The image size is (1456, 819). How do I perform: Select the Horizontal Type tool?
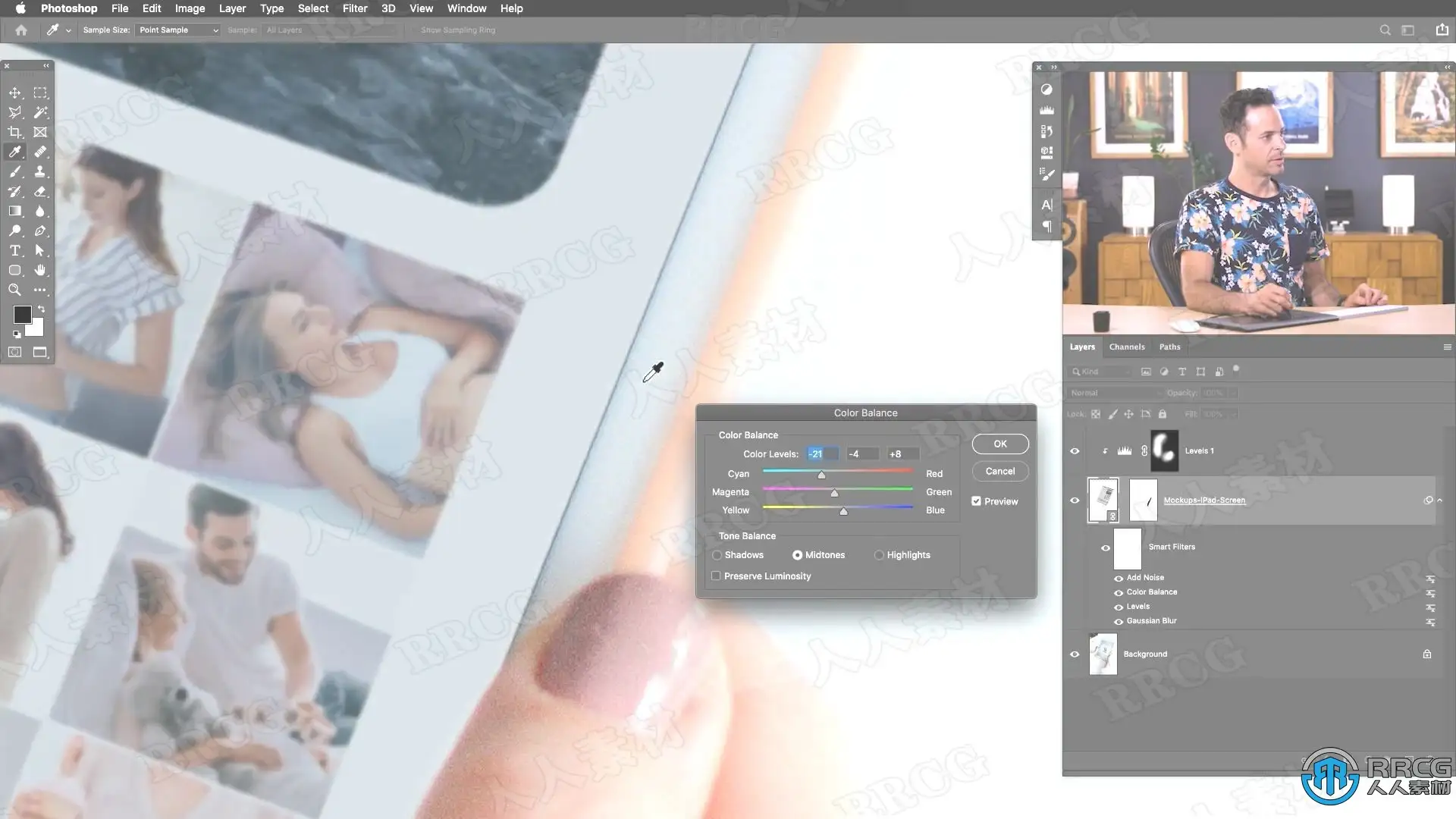[x=15, y=250]
